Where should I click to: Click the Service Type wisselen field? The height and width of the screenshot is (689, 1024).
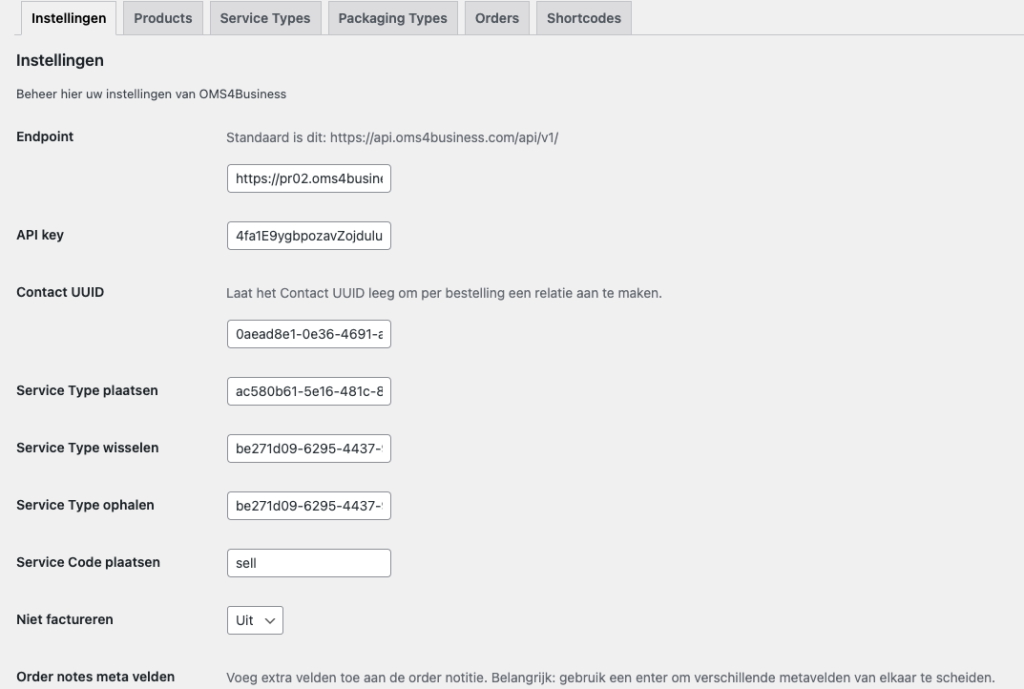click(x=309, y=449)
